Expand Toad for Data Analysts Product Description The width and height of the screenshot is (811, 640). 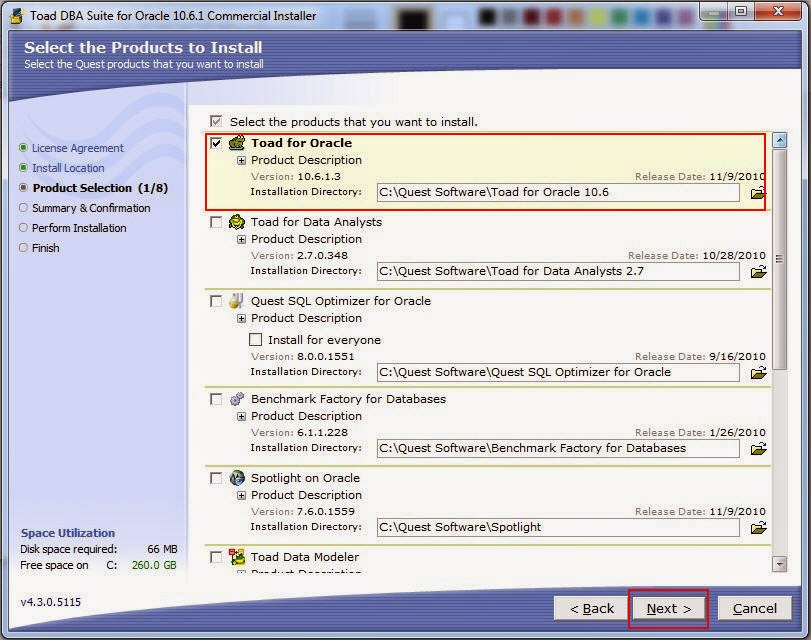[241, 240]
